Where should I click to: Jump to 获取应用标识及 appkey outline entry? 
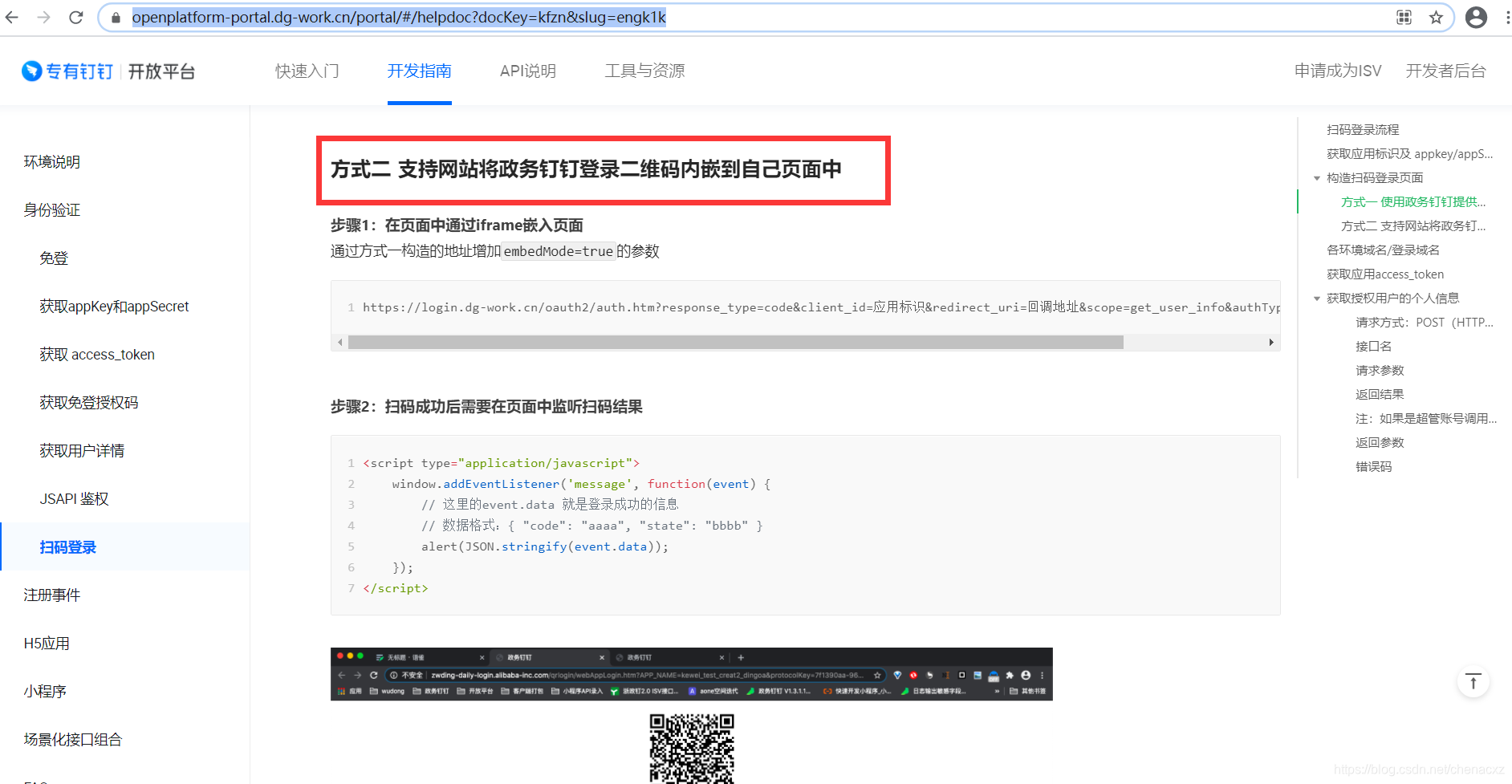(1410, 154)
